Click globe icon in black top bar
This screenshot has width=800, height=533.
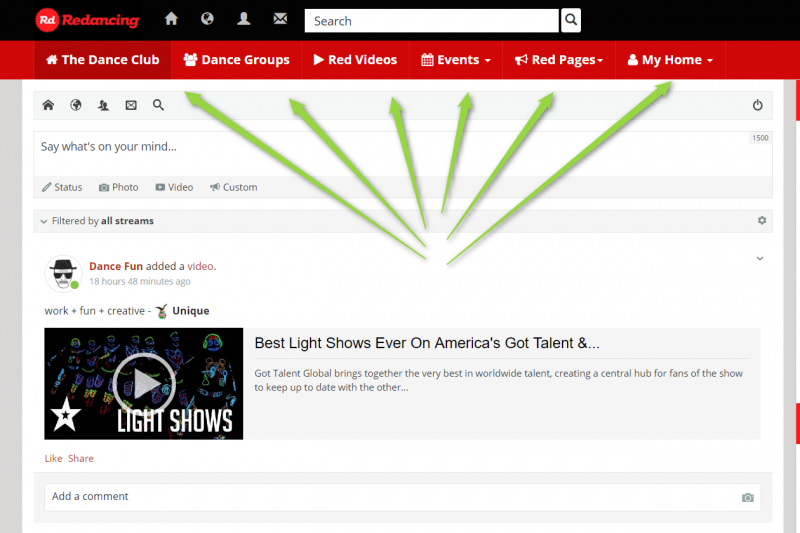click(207, 19)
